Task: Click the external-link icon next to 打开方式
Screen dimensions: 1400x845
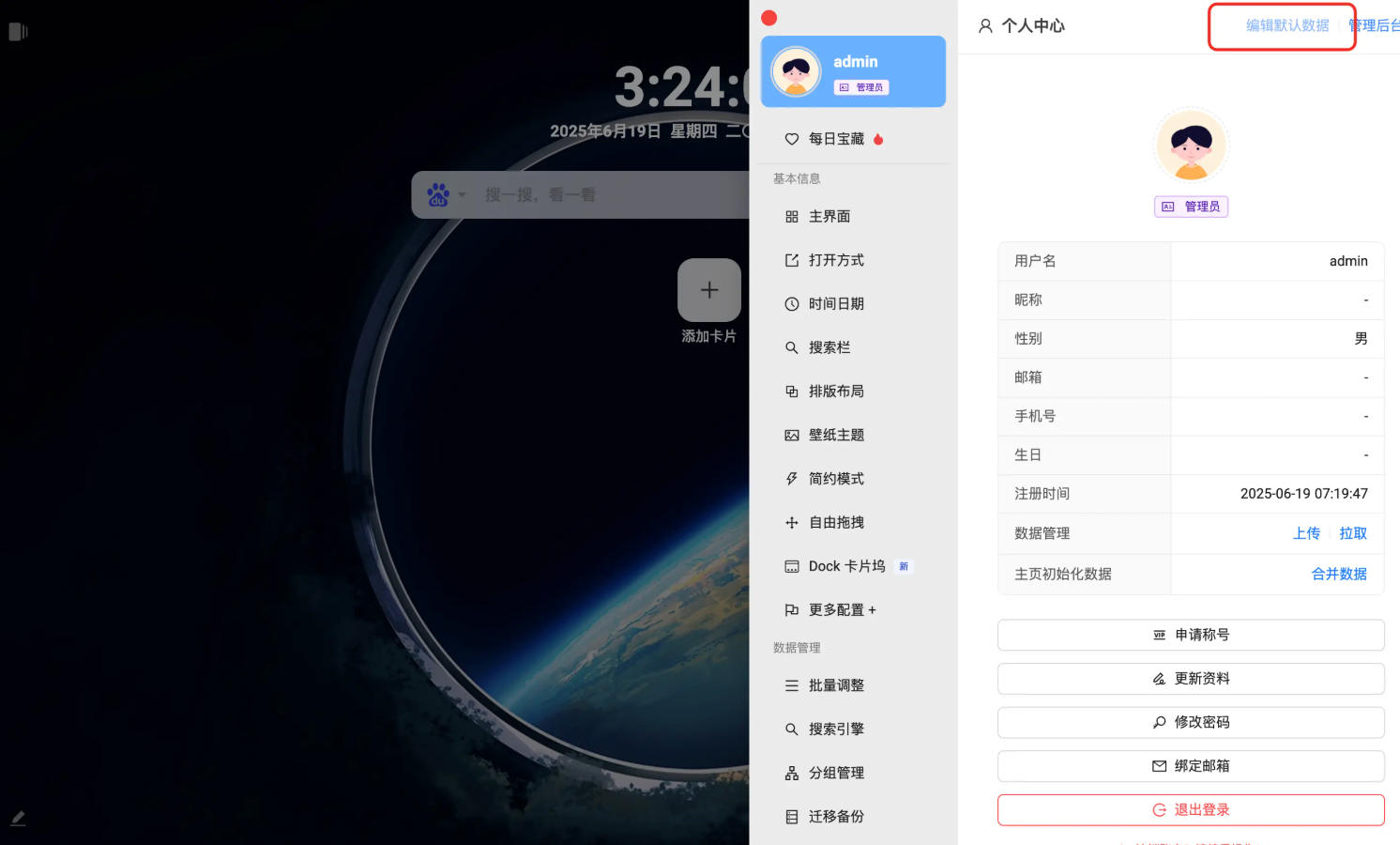Action: (x=792, y=260)
